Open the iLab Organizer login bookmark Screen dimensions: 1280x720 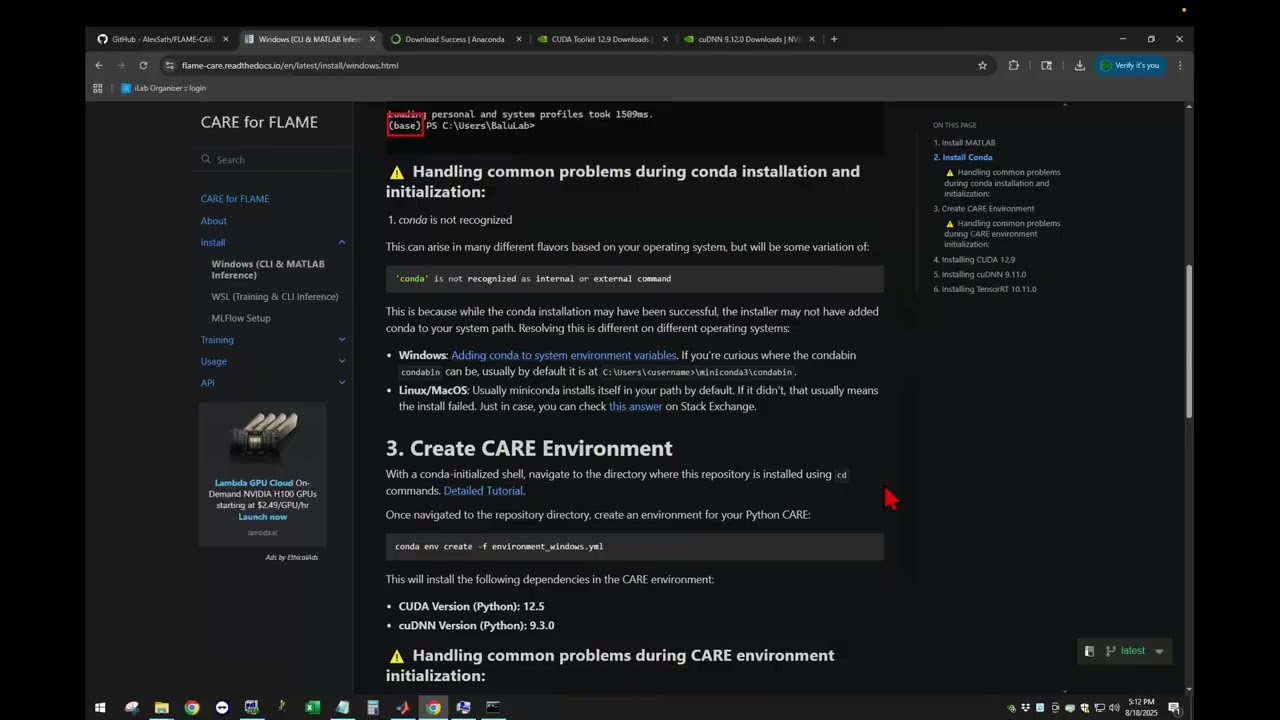pos(164,88)
